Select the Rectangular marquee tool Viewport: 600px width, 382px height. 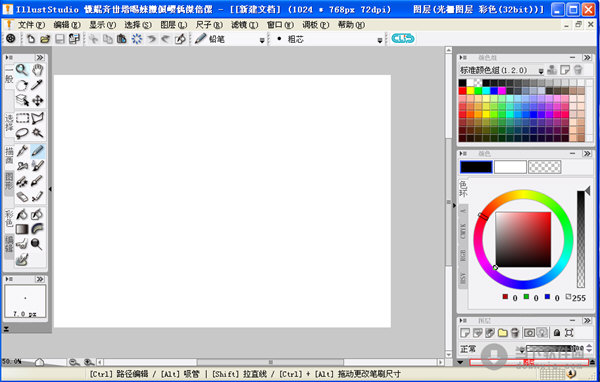pyautogui.click(x=22, y=118)
